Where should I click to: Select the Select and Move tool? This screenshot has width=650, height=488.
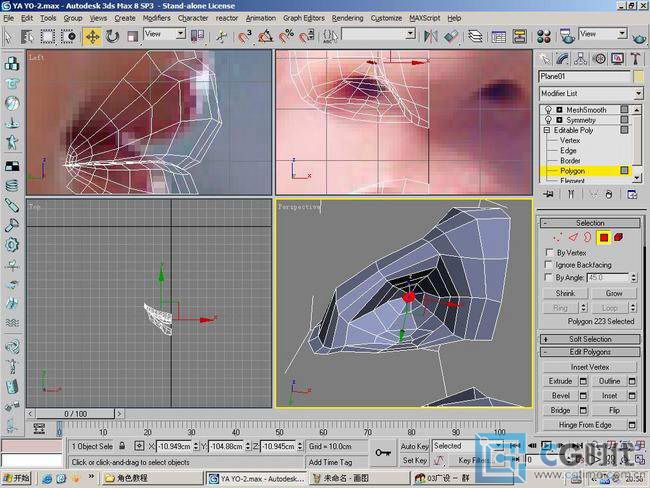click(92, 37)
